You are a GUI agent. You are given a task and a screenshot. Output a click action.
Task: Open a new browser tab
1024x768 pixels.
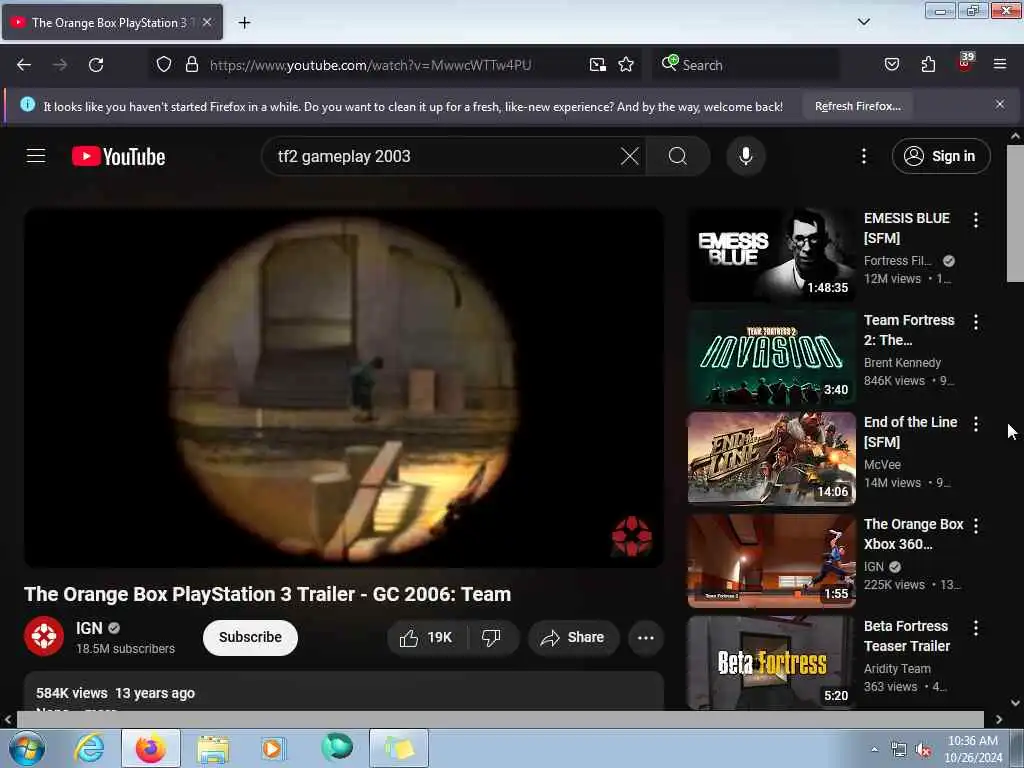click(x=244, y=23)
